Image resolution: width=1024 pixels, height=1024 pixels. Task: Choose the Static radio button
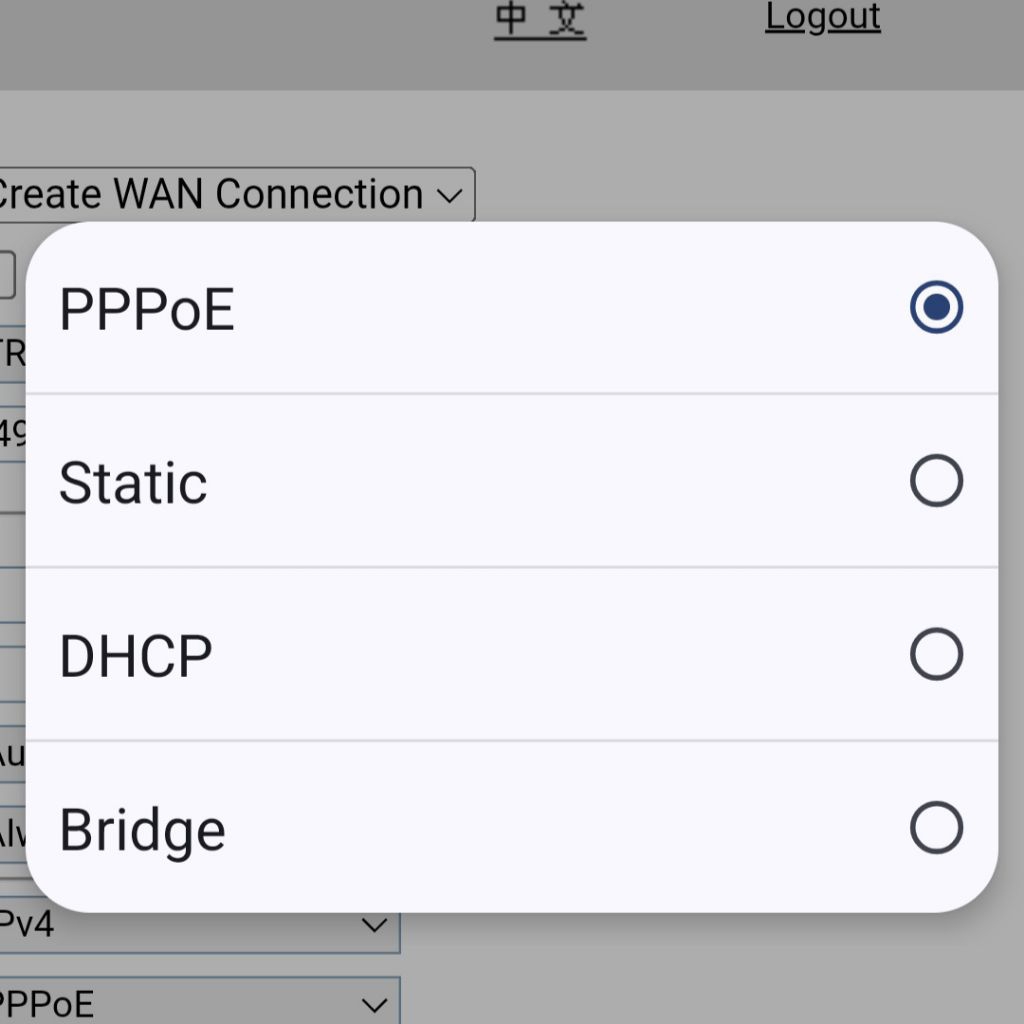[936, 481]
